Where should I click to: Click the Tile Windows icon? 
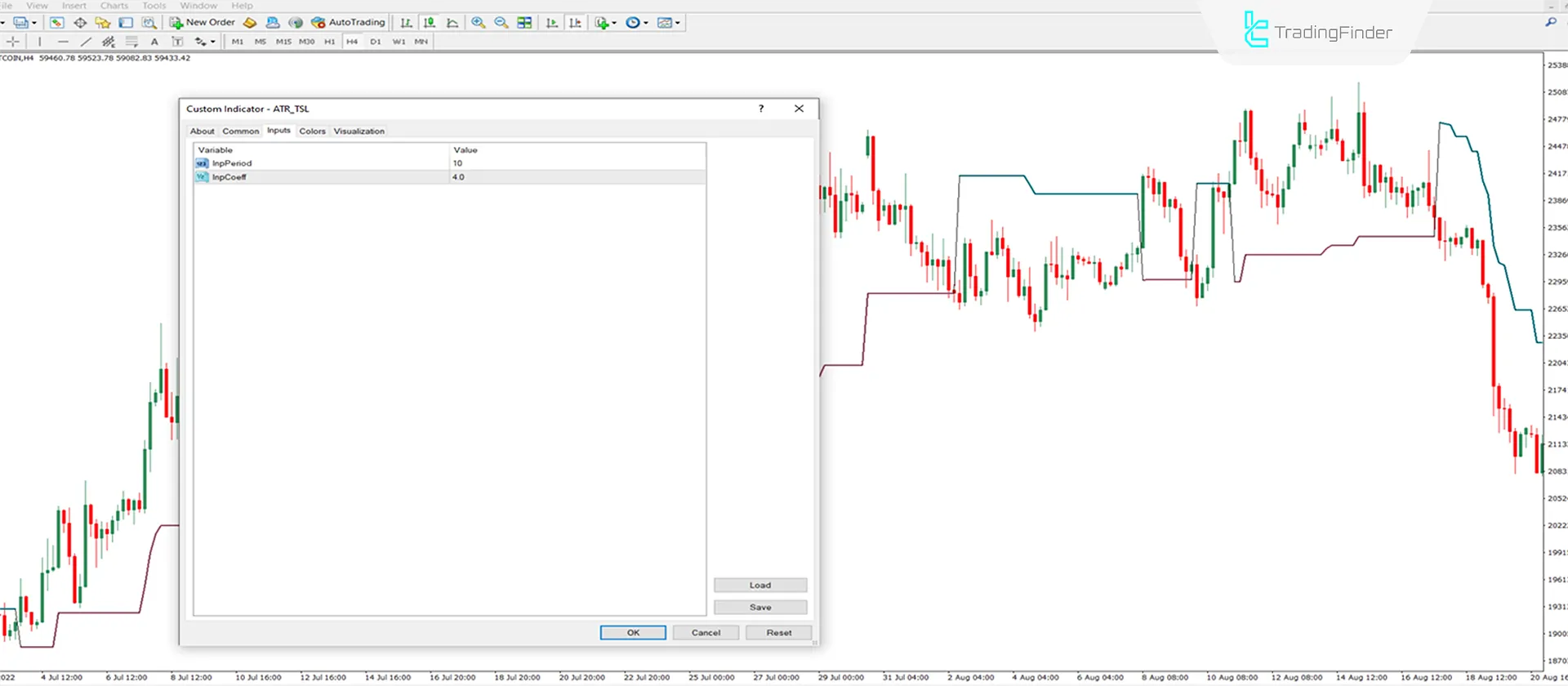[524, 23]
